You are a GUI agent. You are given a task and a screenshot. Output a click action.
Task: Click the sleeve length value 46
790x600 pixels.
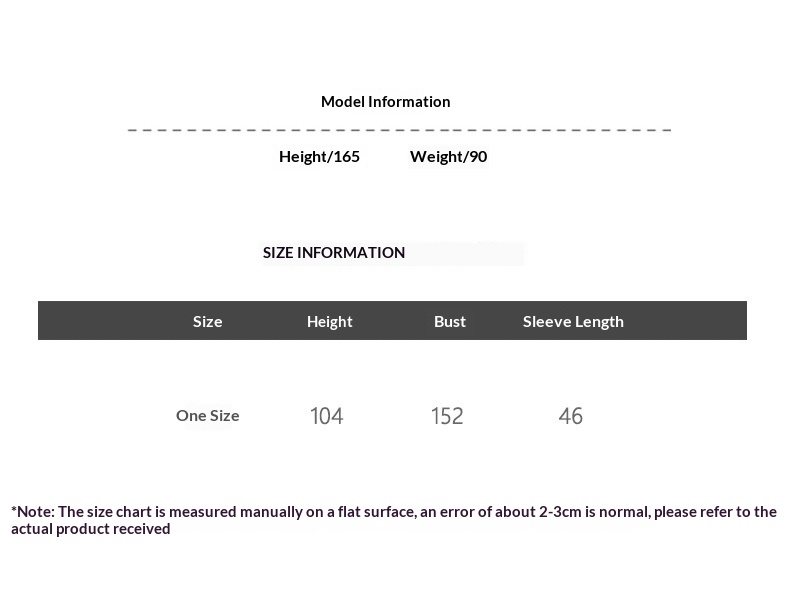click(570, 416)
